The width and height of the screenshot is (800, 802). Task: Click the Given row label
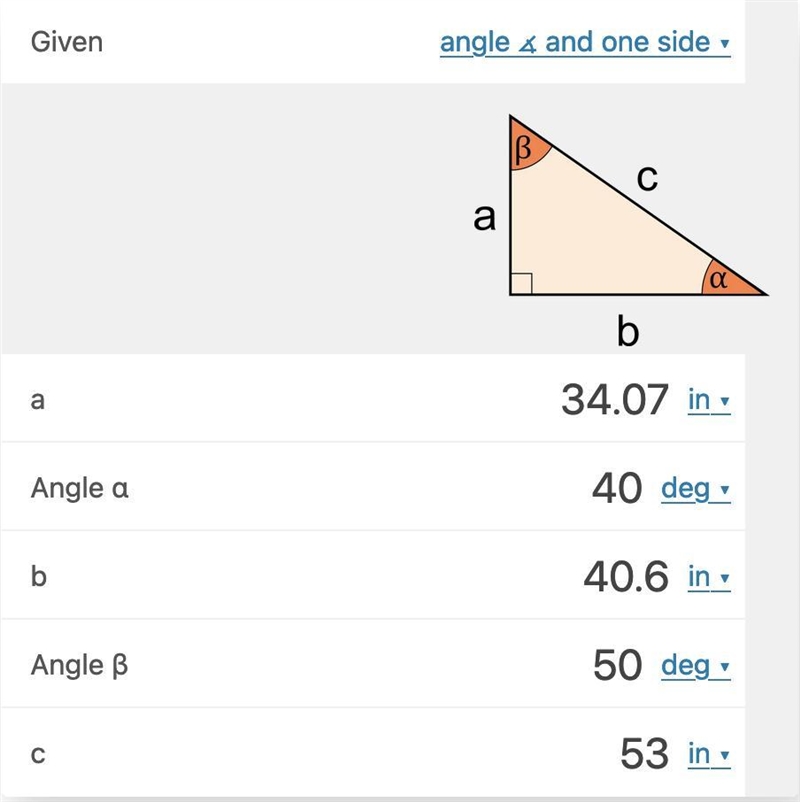coord(66,42)
